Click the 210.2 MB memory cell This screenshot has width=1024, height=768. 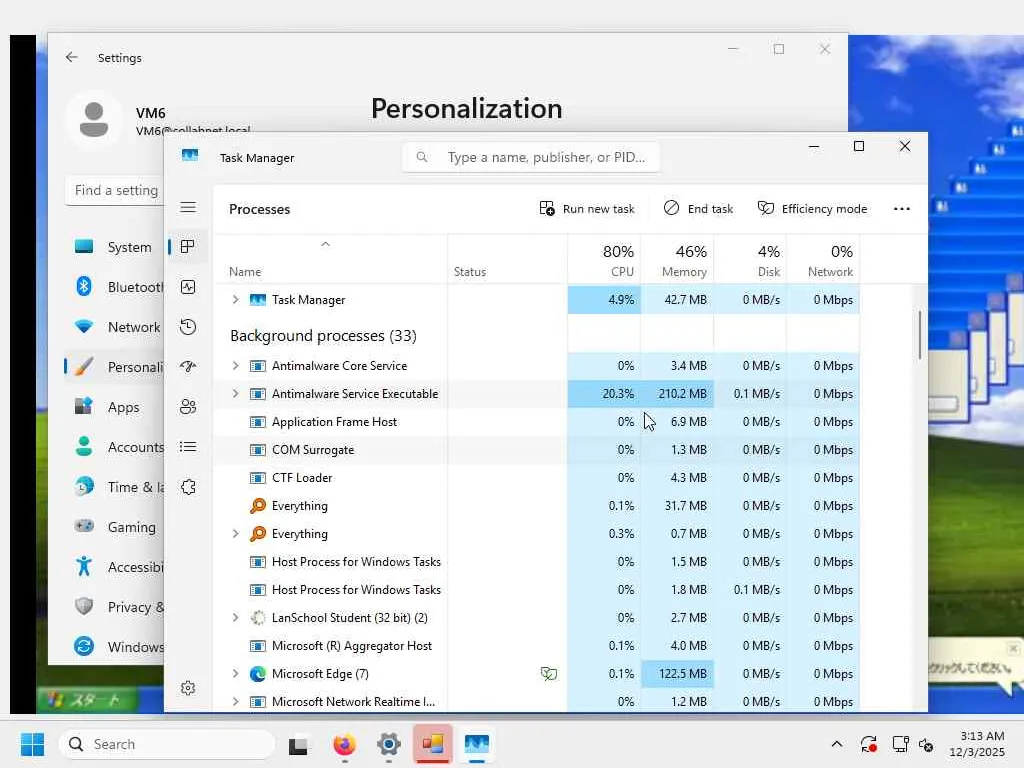pyautogui.click(x=677, y=394)
